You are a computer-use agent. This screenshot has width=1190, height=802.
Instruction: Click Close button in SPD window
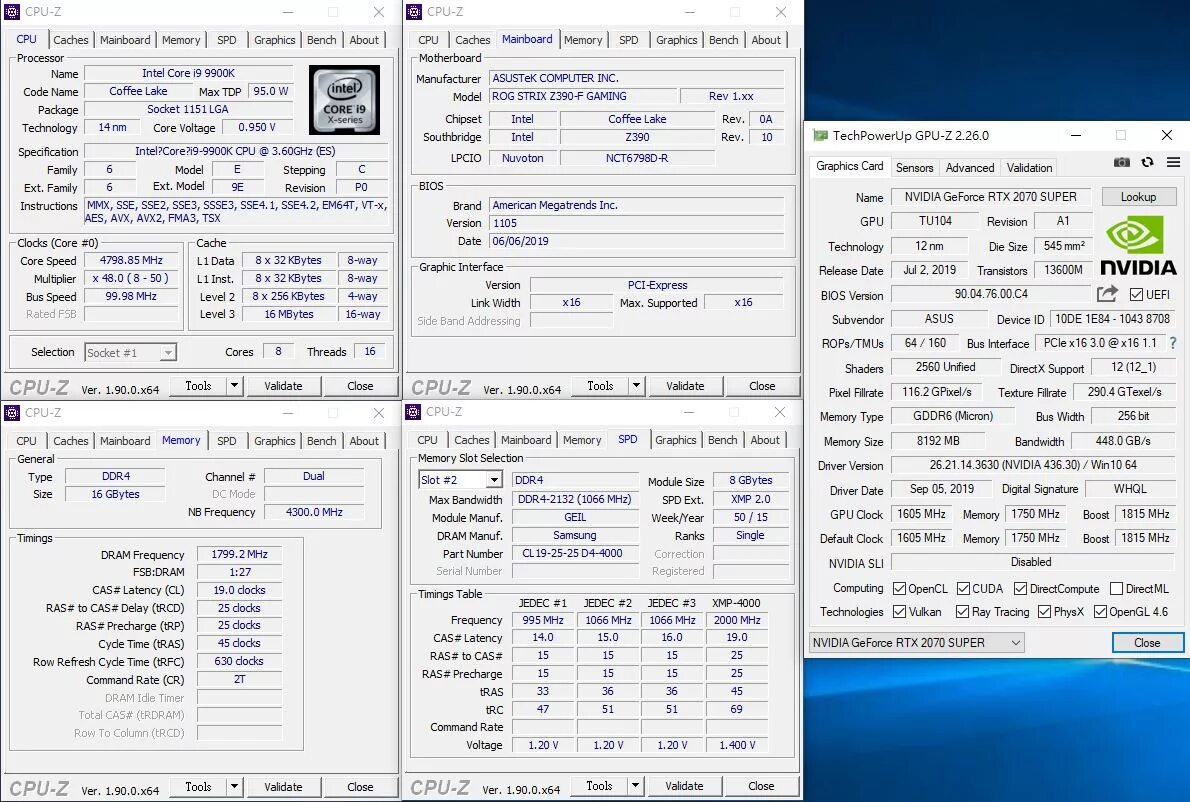click(761, 786)
